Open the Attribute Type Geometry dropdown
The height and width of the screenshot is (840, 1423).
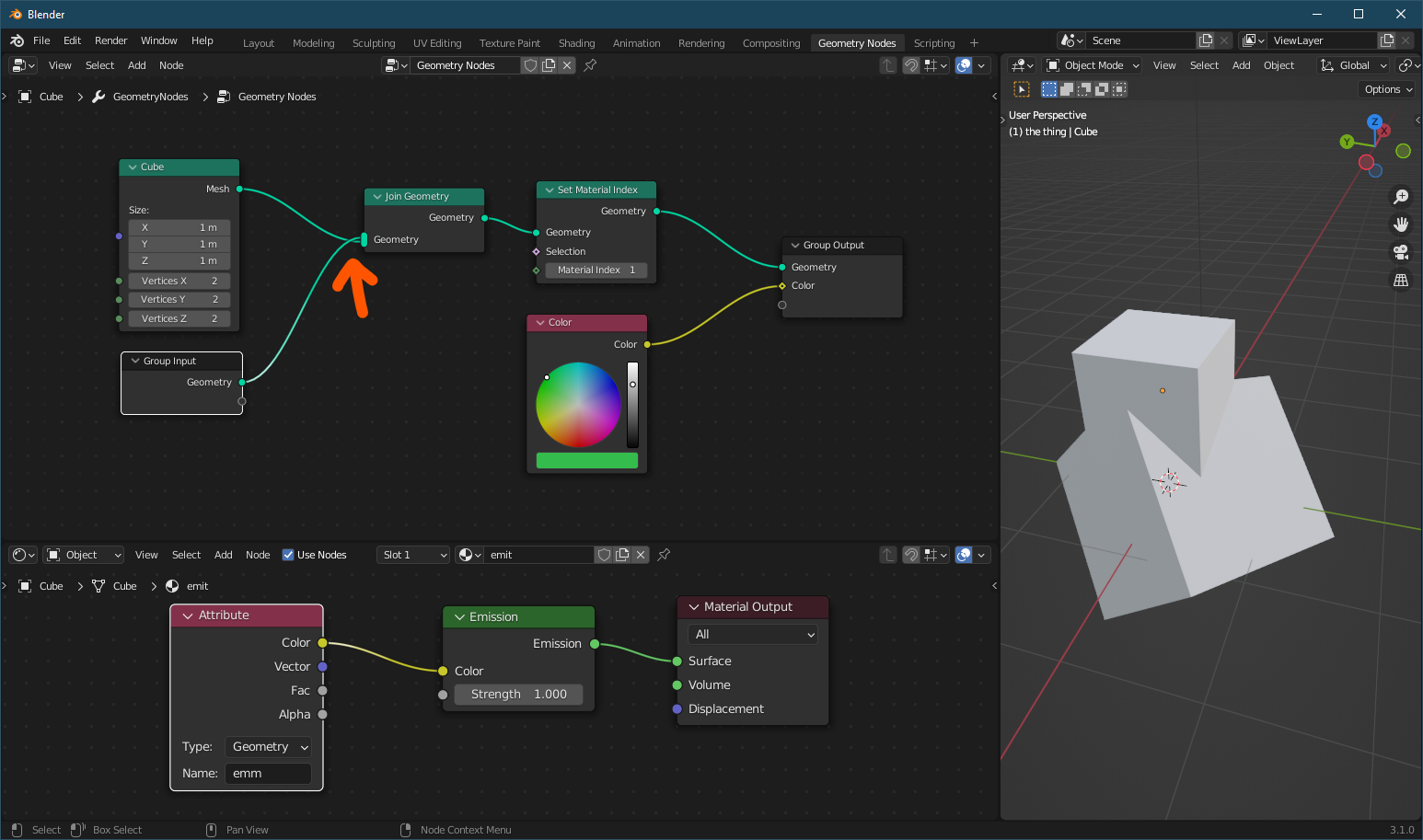[268, 747]
